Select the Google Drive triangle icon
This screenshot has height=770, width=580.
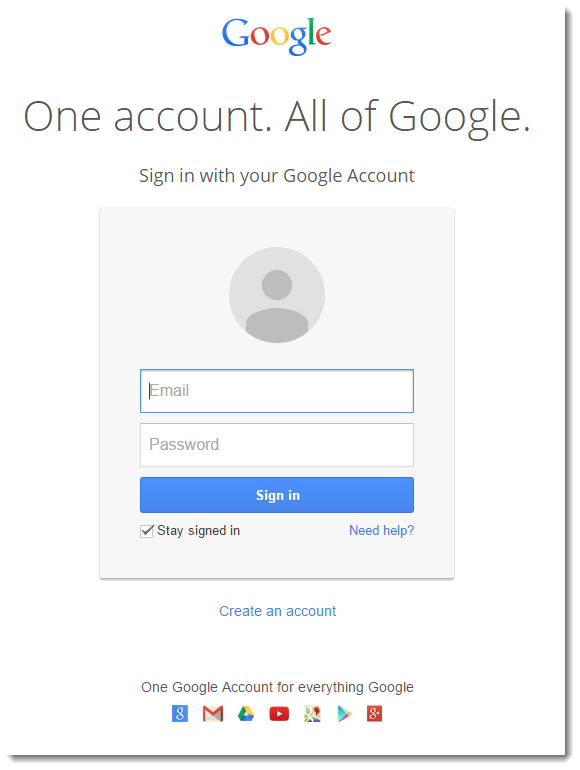tap(246, 714)
